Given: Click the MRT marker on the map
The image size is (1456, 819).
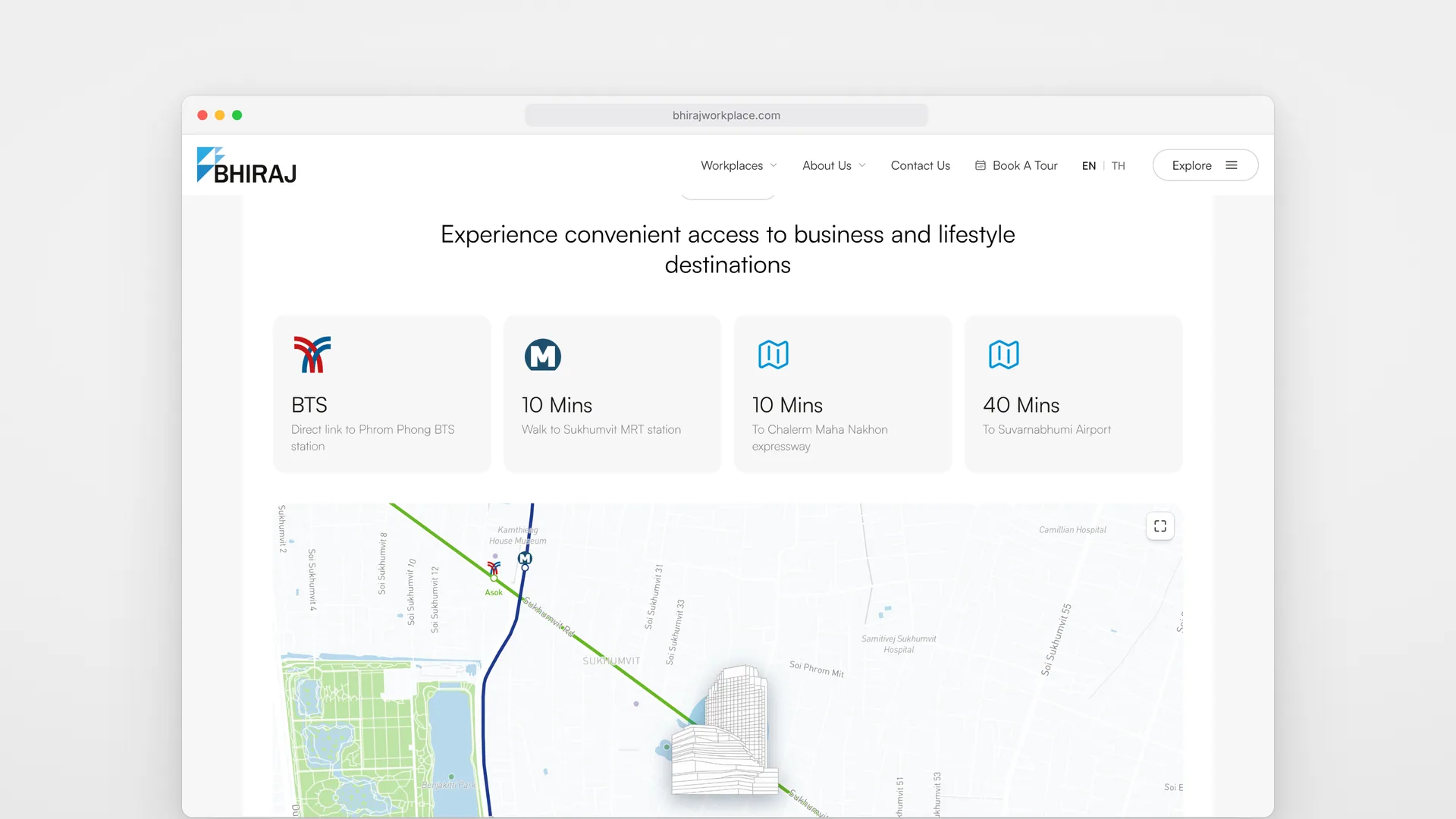Looking at the screenshot, I should (525, 559).
